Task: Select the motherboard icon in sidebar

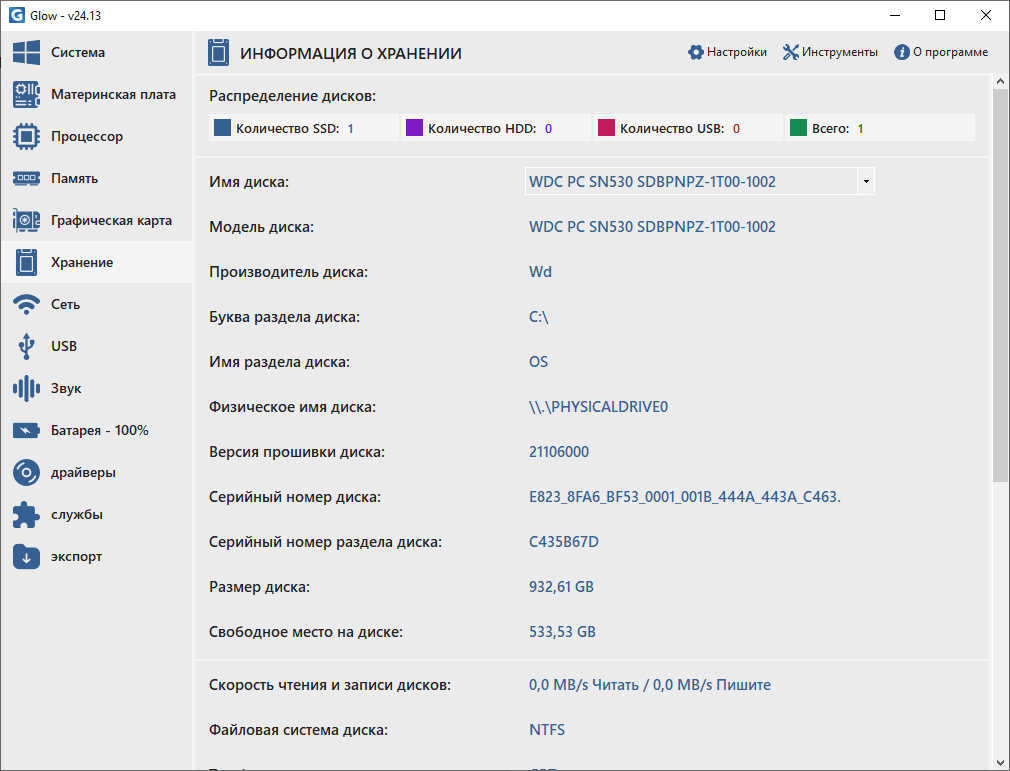Action: [26, 95]
